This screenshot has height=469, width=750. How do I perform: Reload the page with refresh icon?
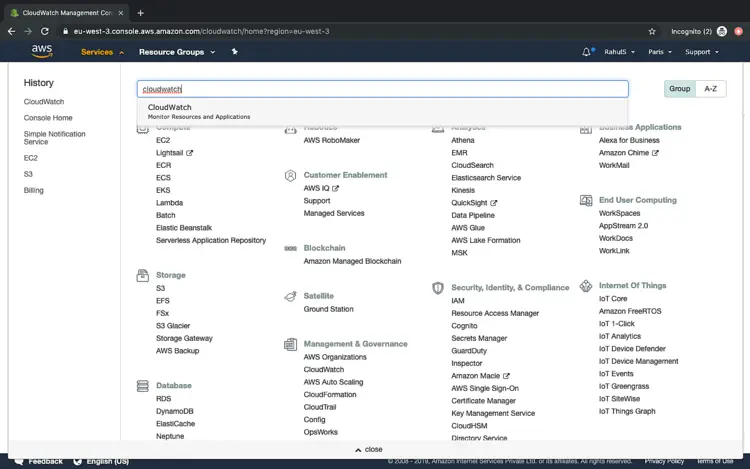coord(44,32)
